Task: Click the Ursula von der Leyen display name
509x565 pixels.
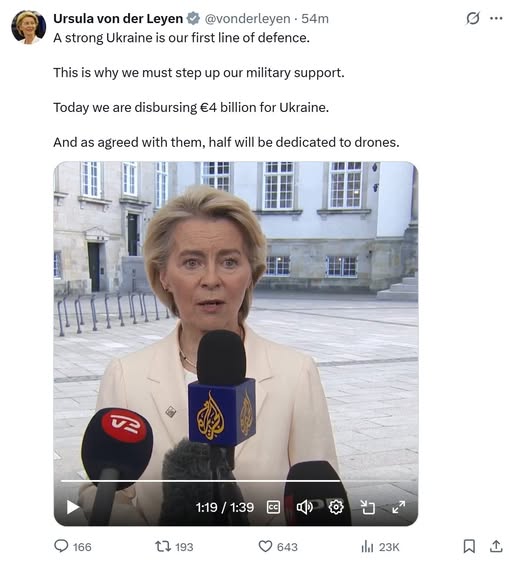Action: click(x=118, y=18)
